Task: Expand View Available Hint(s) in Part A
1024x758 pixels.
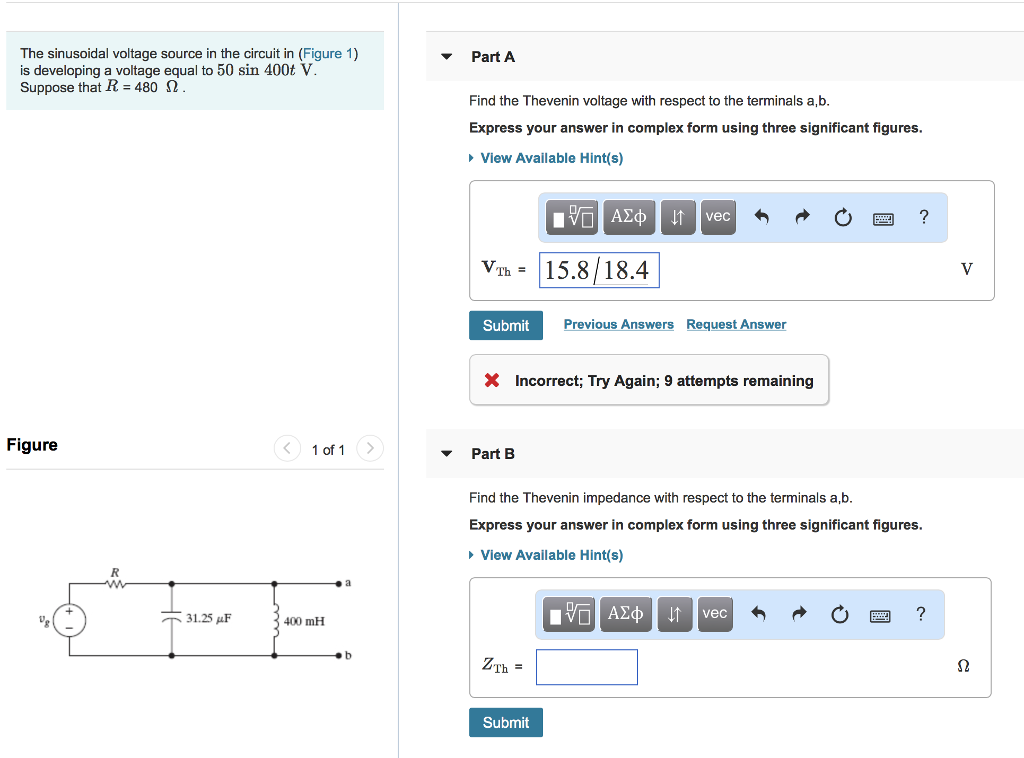Action: pyautogui.click(x=551, y=158)
